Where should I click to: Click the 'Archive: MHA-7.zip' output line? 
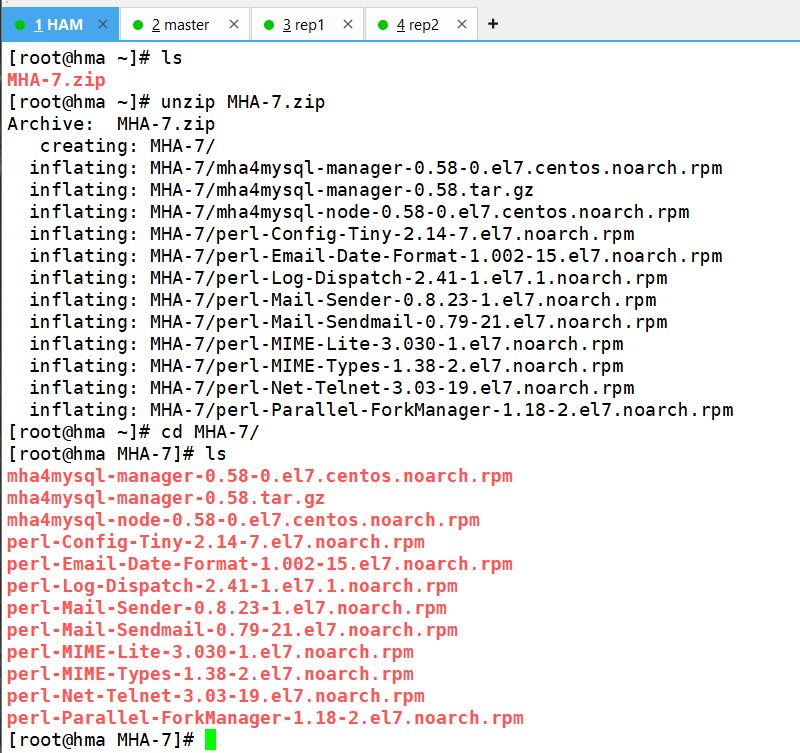pos(111,124)
